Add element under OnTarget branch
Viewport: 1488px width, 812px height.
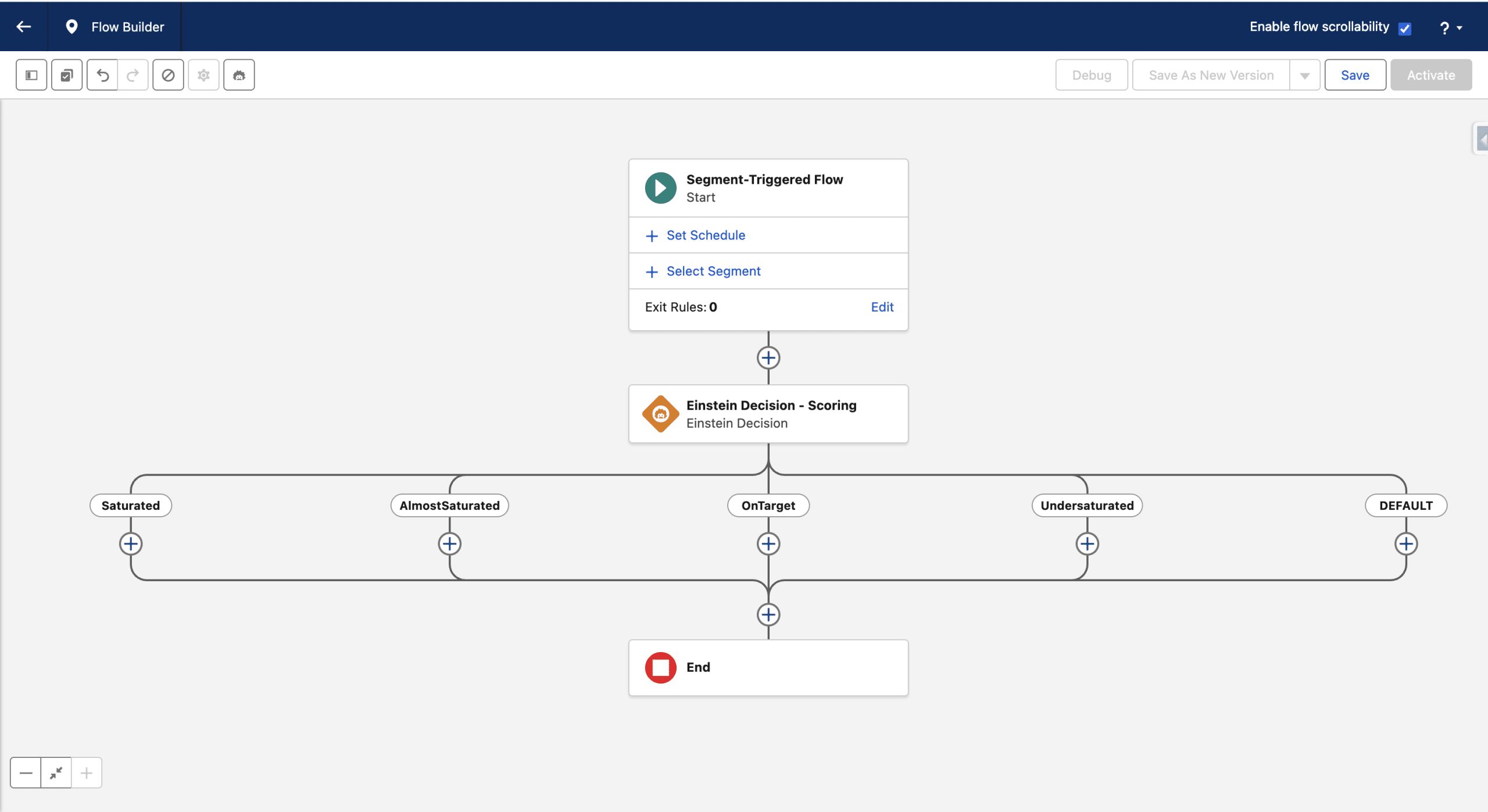[768, 544]
